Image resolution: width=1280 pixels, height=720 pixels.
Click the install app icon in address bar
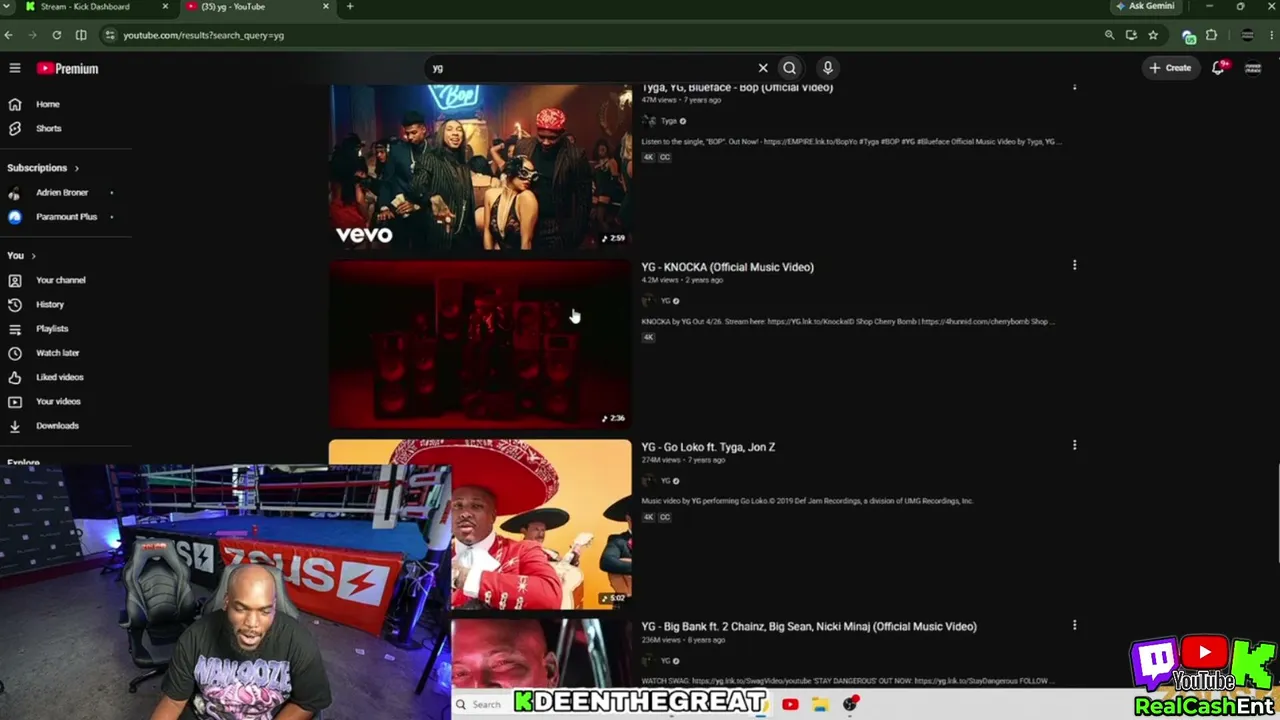(1131, 35)
